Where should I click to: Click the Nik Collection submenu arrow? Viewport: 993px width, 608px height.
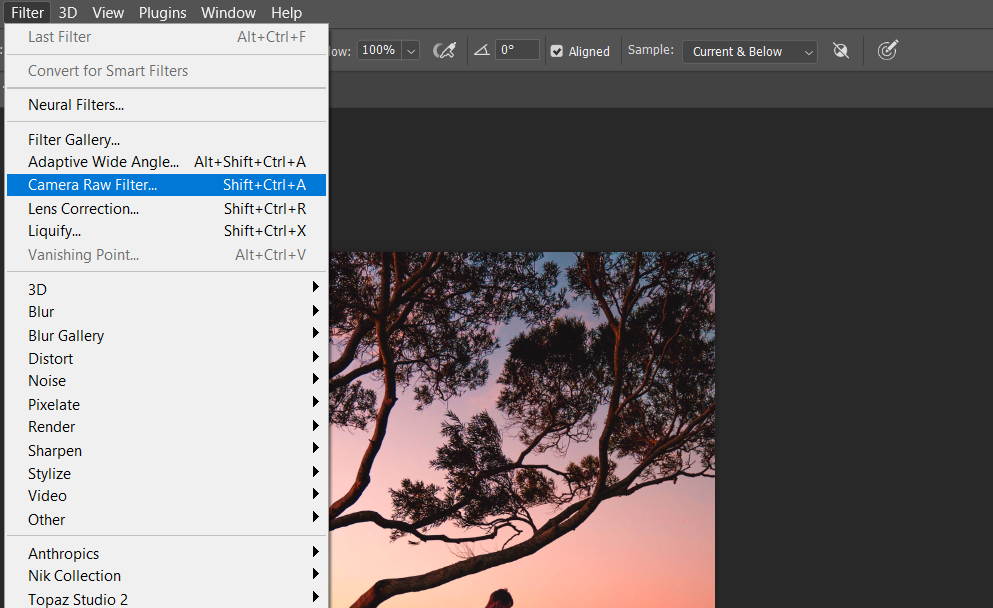point(316,576)
